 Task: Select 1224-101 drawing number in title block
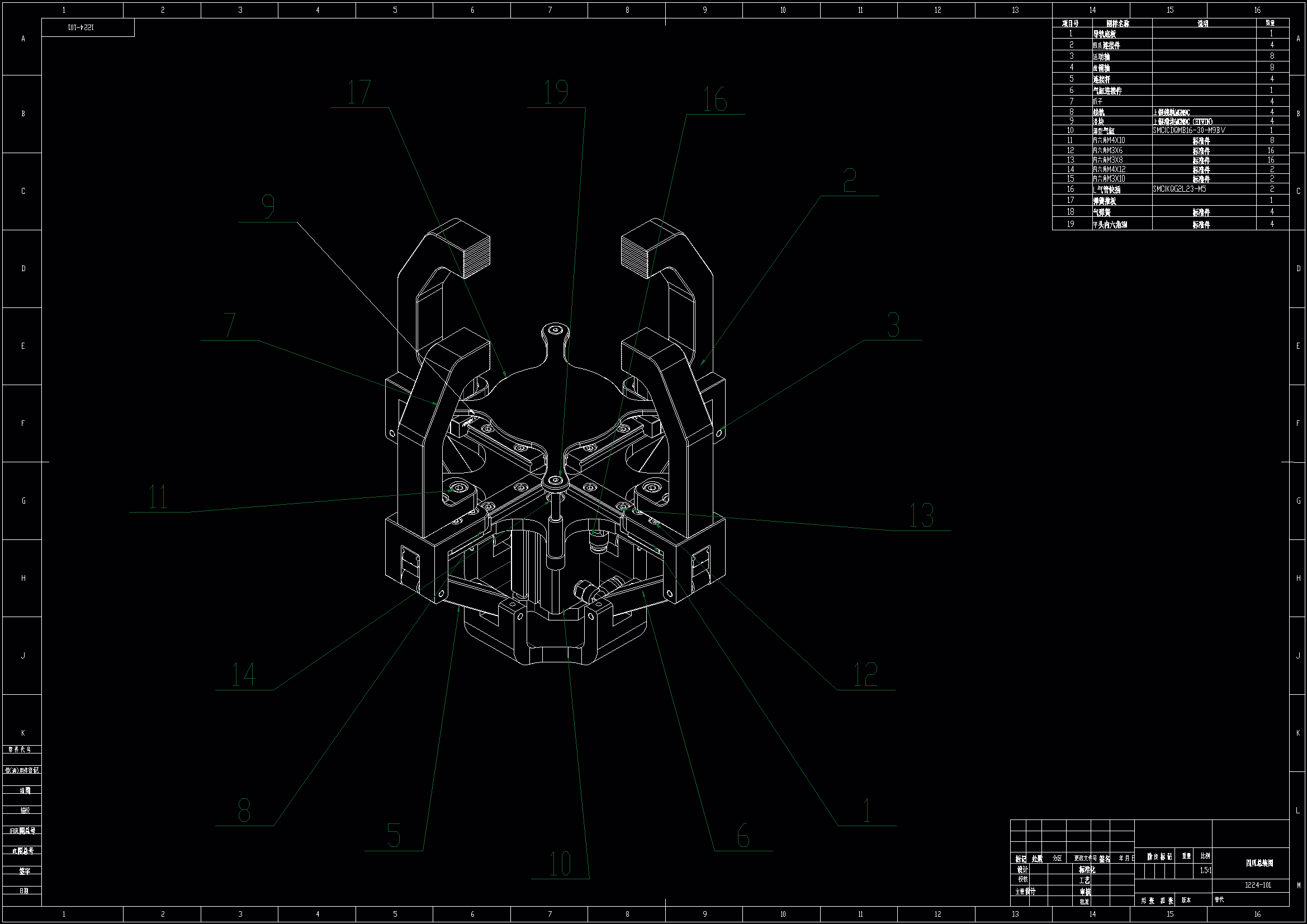tap(1257, 885)
